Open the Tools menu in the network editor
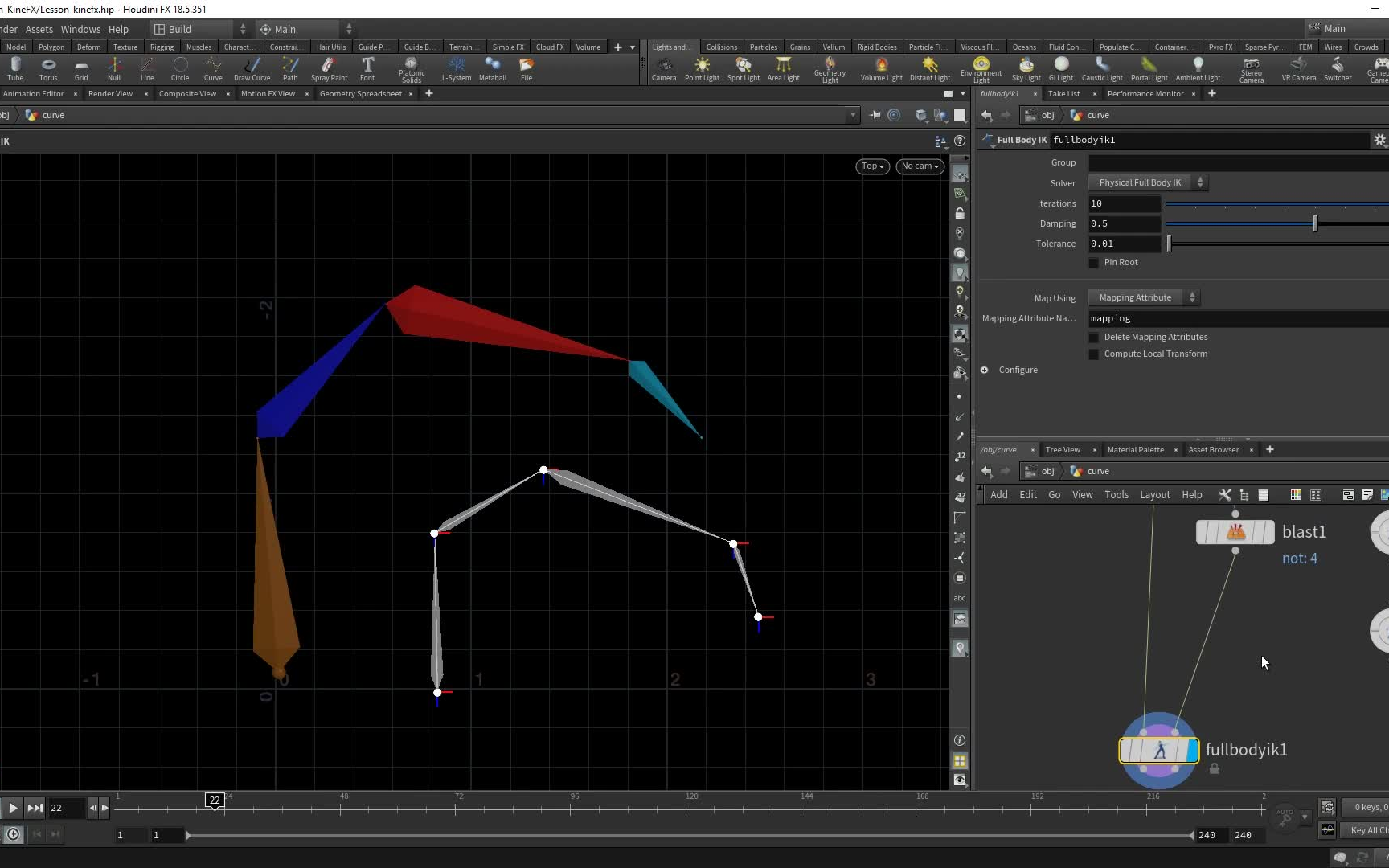 click(1117, 495)
